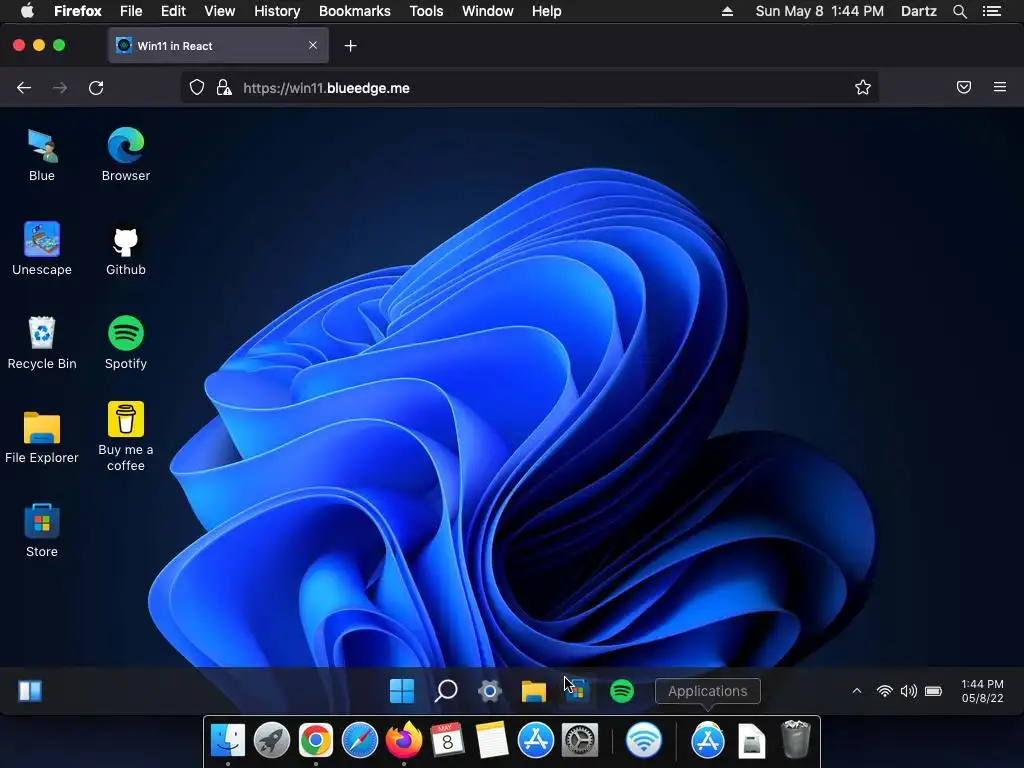Open the Firefox menu in menu bar

coord(78,11)
